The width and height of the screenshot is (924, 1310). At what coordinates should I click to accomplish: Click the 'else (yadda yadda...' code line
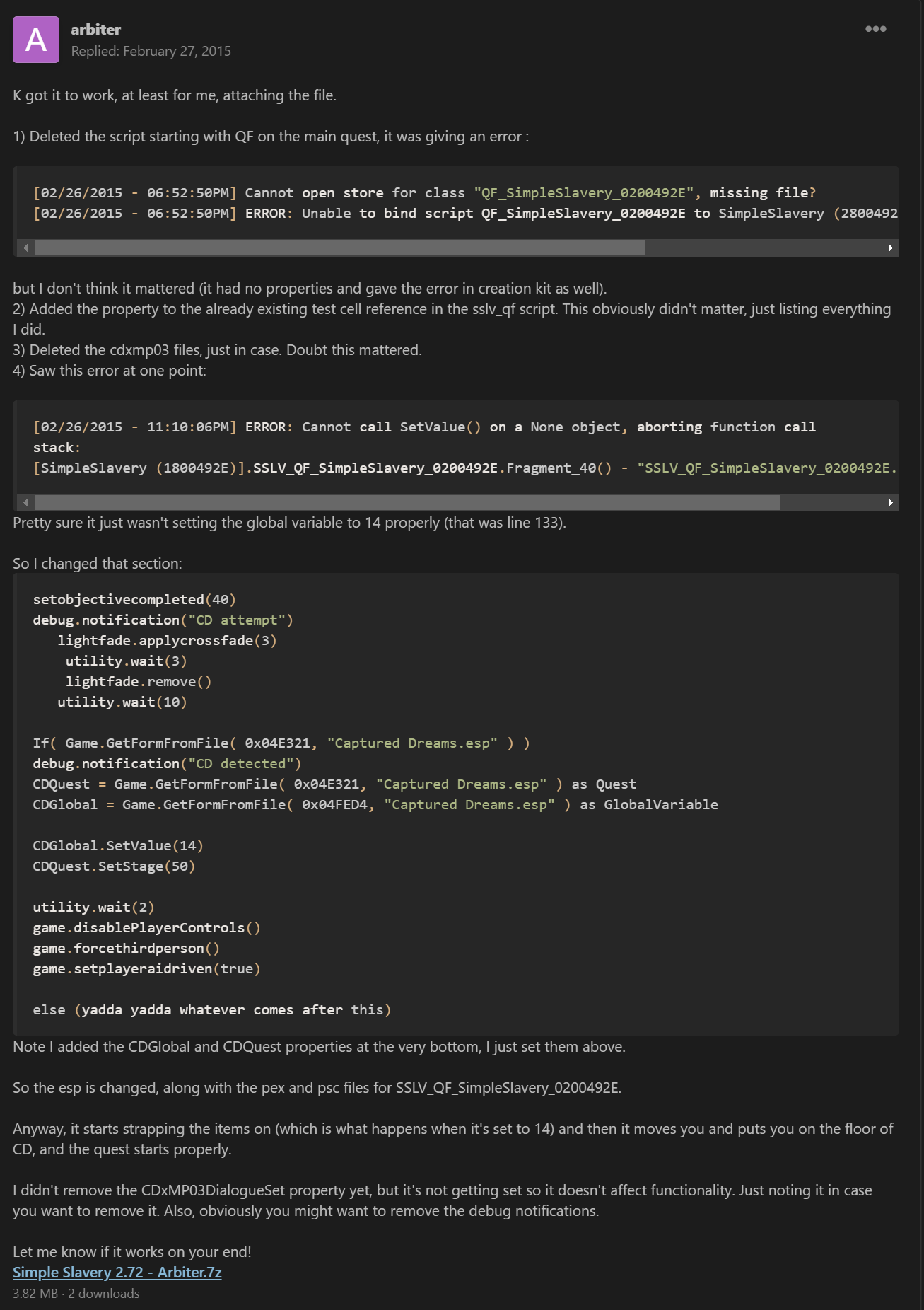click(x=212, y=1009)
